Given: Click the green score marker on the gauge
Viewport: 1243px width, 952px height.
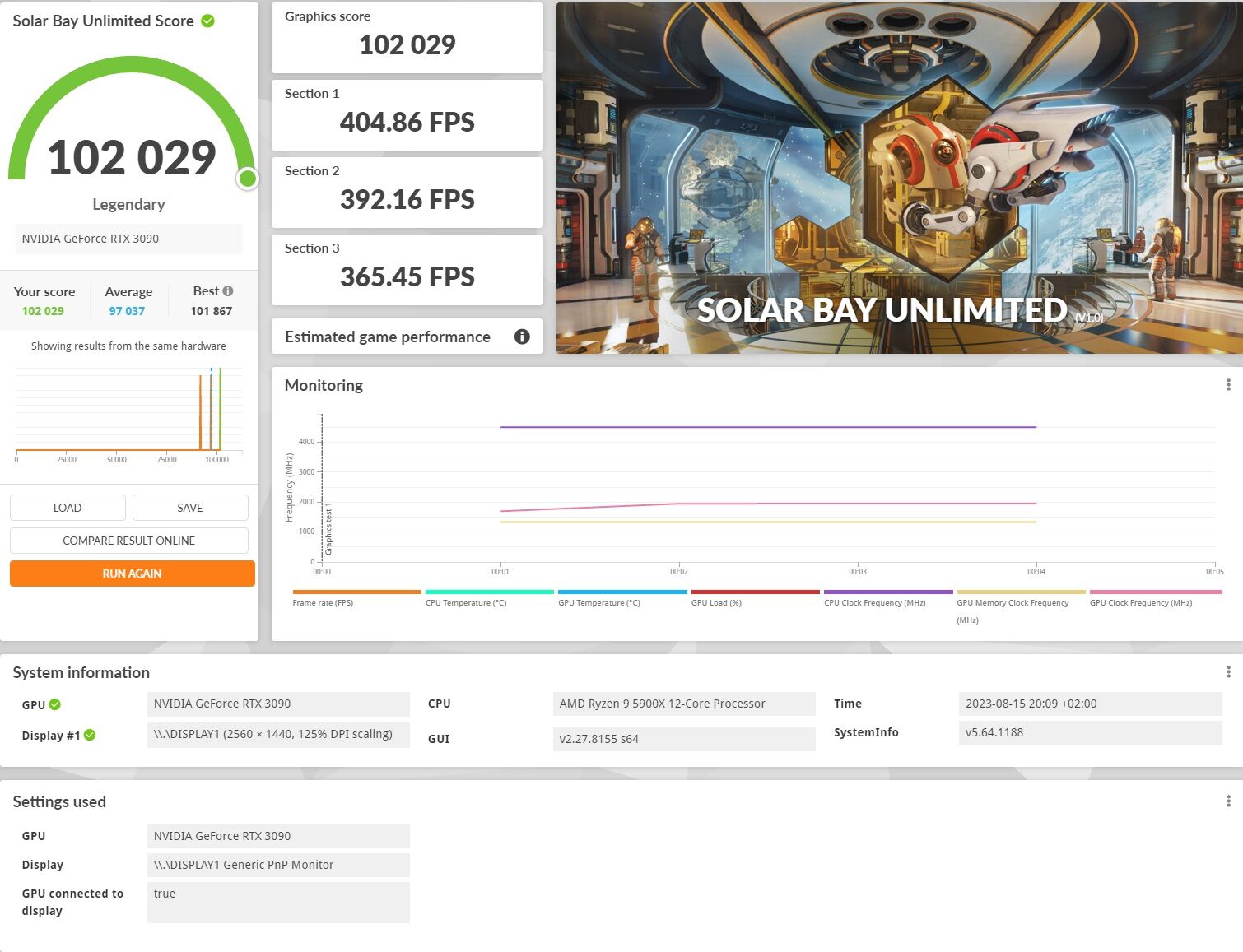Looking at the screenshot, I should pos(247,179).
